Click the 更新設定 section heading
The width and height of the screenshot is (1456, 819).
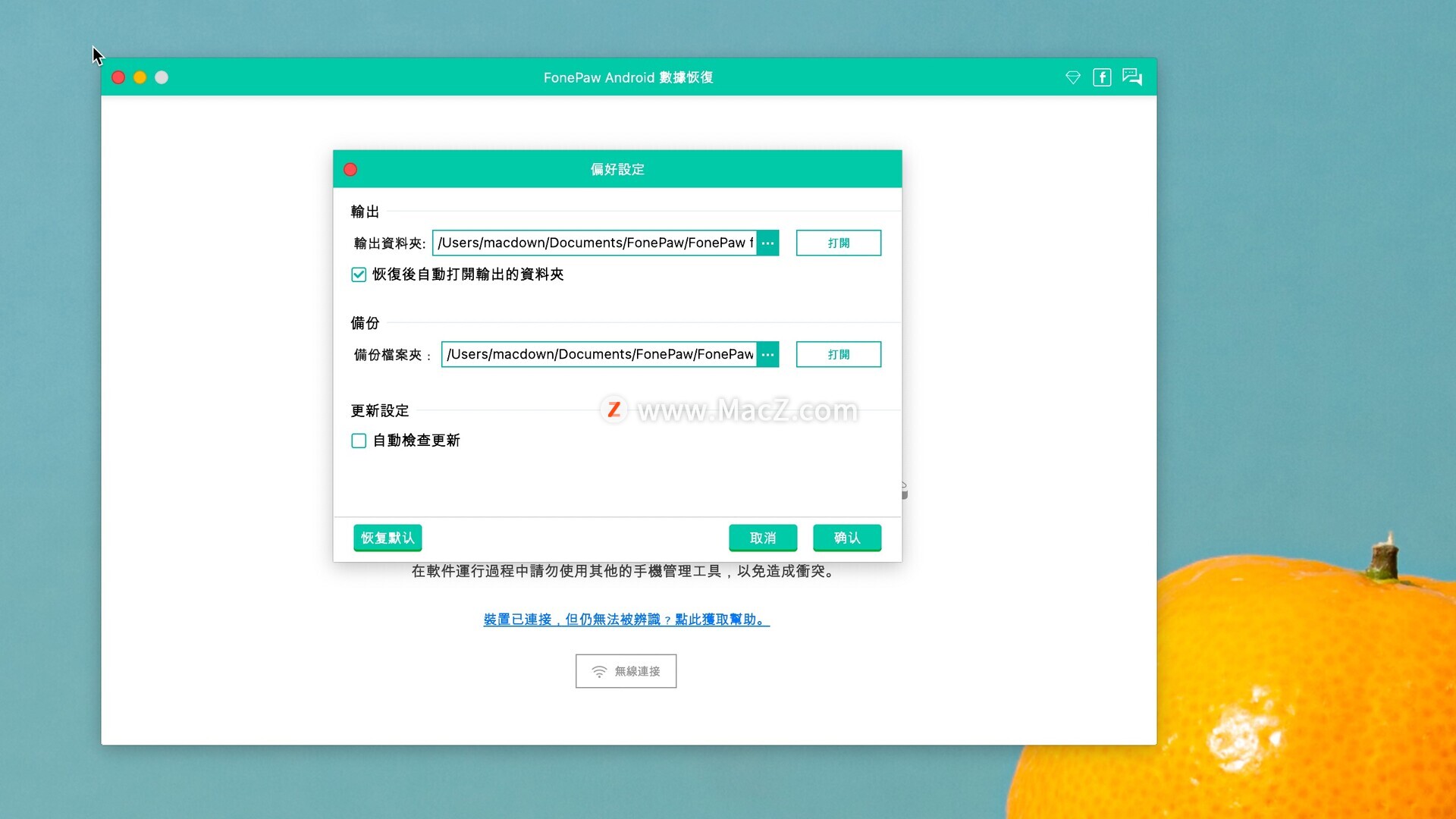tap(380, 411)
